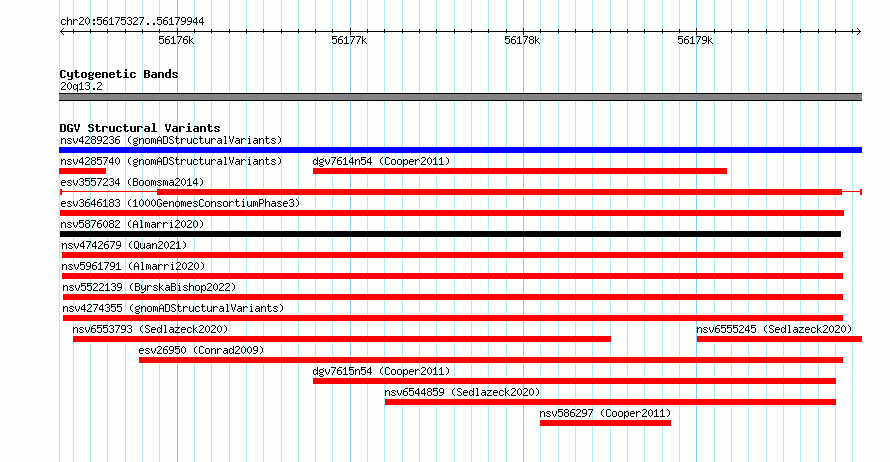Click the nsv4289236 gnomAD variant label
The height and width of the screenshot is (462, 890).
tap(171, 140)
